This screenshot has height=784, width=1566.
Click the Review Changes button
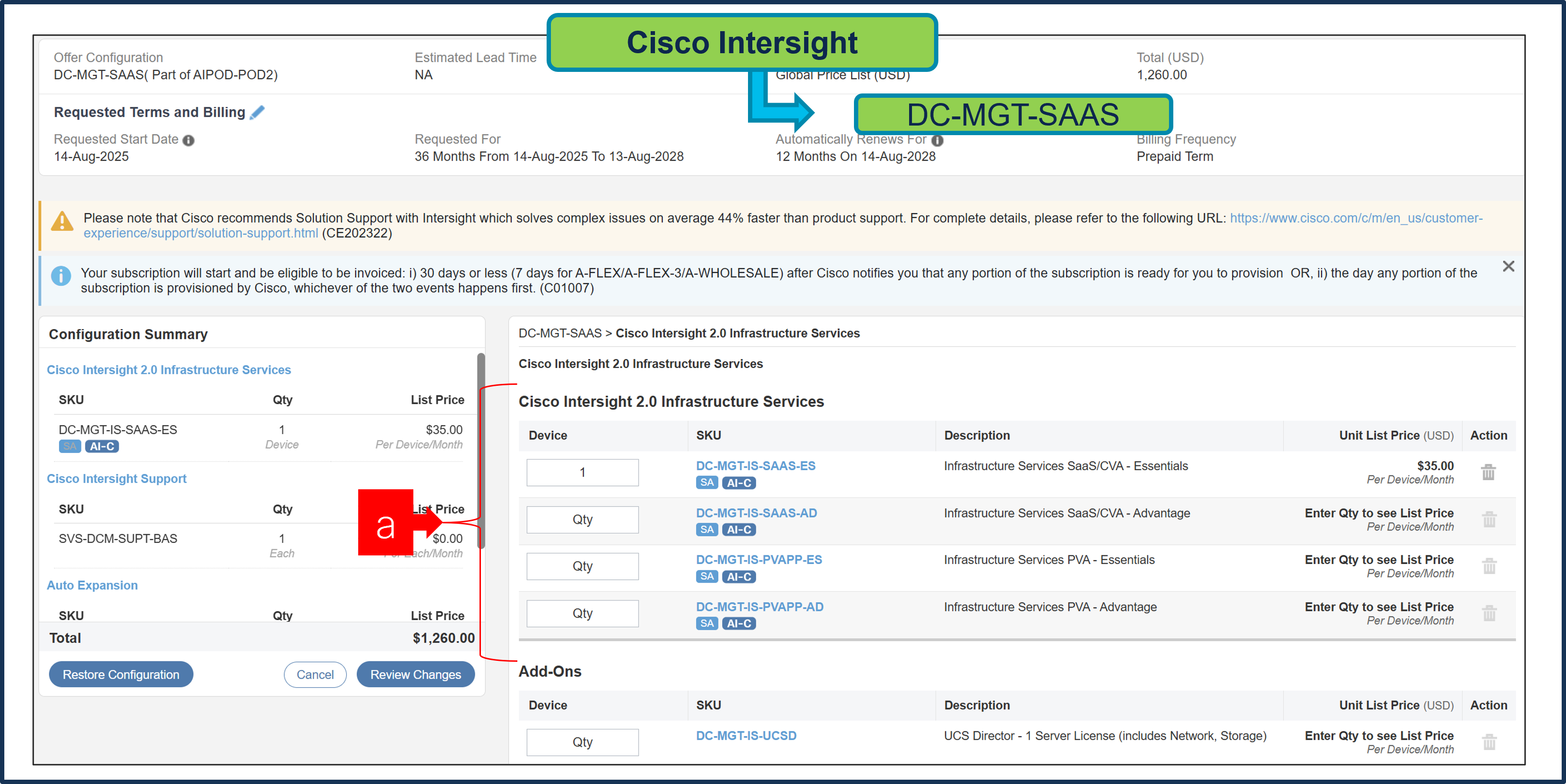pyautogui.click(x=416, y=675)
